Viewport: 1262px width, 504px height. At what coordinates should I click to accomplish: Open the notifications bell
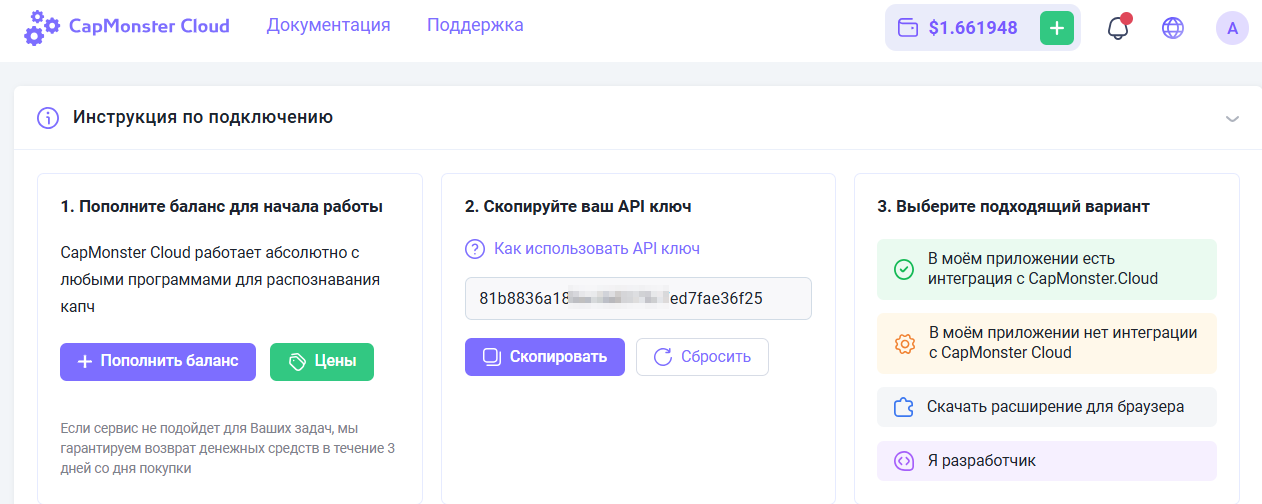click(1118, 28)
